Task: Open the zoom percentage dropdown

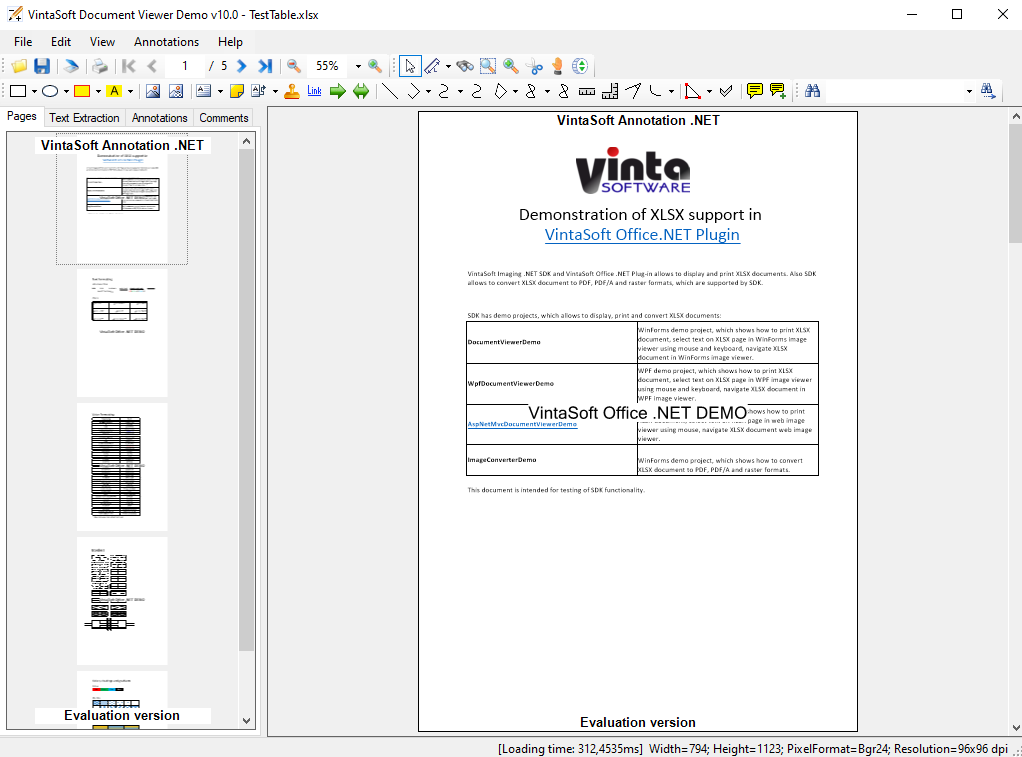Action: pyautogui.click(x=358, y=66)
